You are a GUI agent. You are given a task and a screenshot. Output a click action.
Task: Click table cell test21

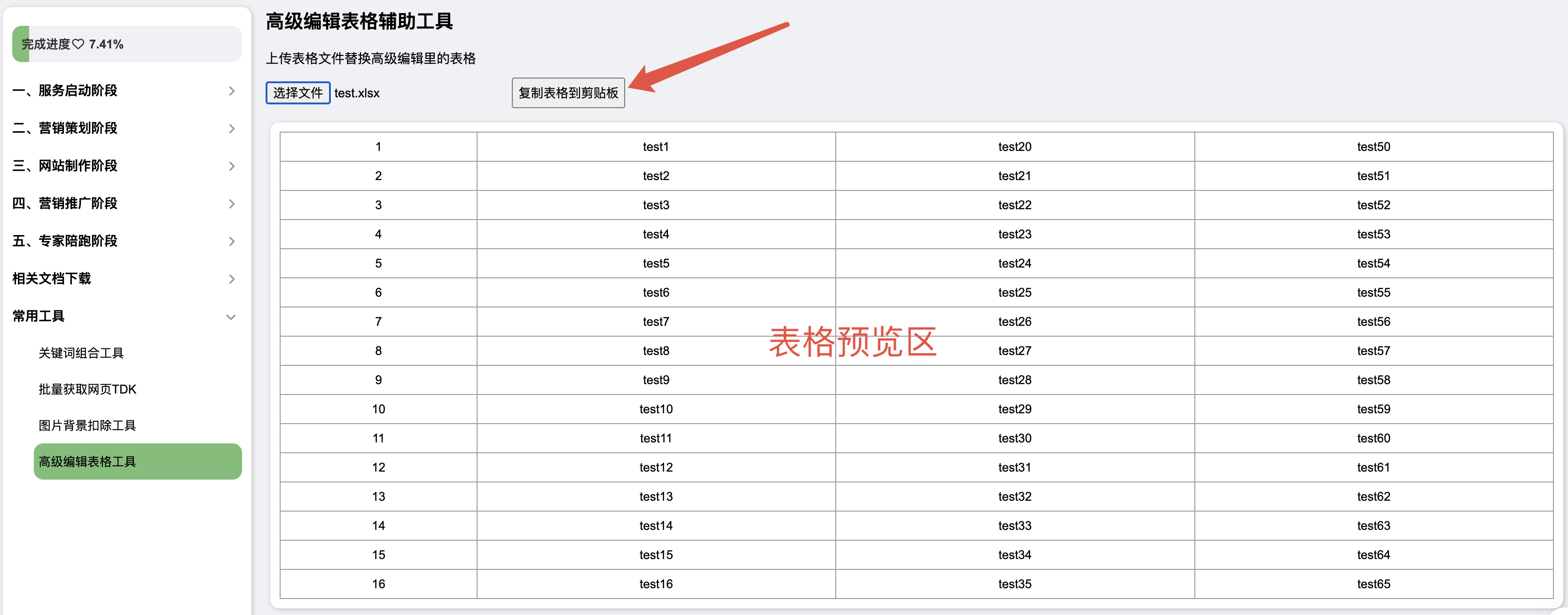[x=1015, y=176]
